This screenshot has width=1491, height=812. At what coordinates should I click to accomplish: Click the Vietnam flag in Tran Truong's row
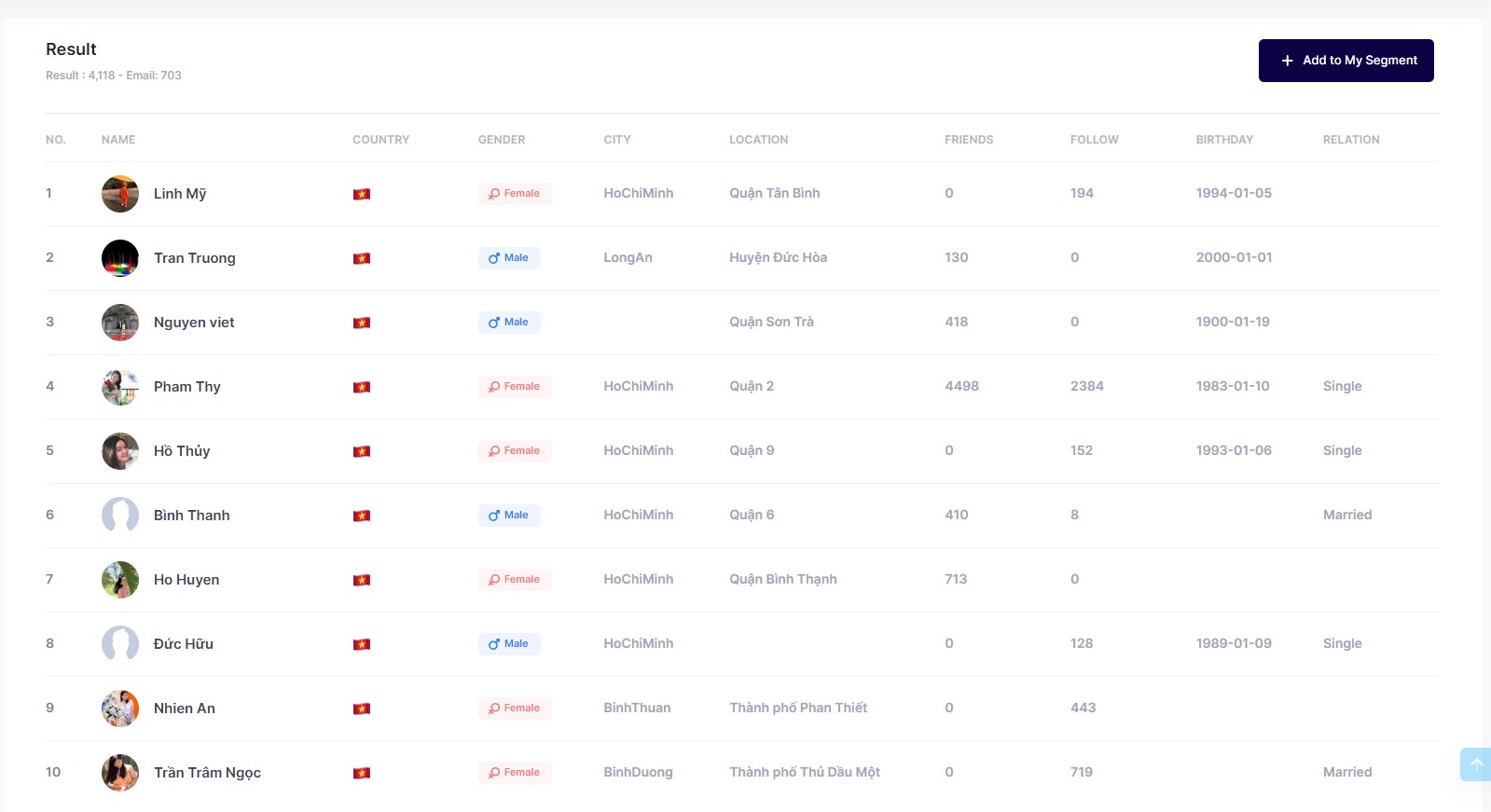pyautogui.click(x=362, y=258)
